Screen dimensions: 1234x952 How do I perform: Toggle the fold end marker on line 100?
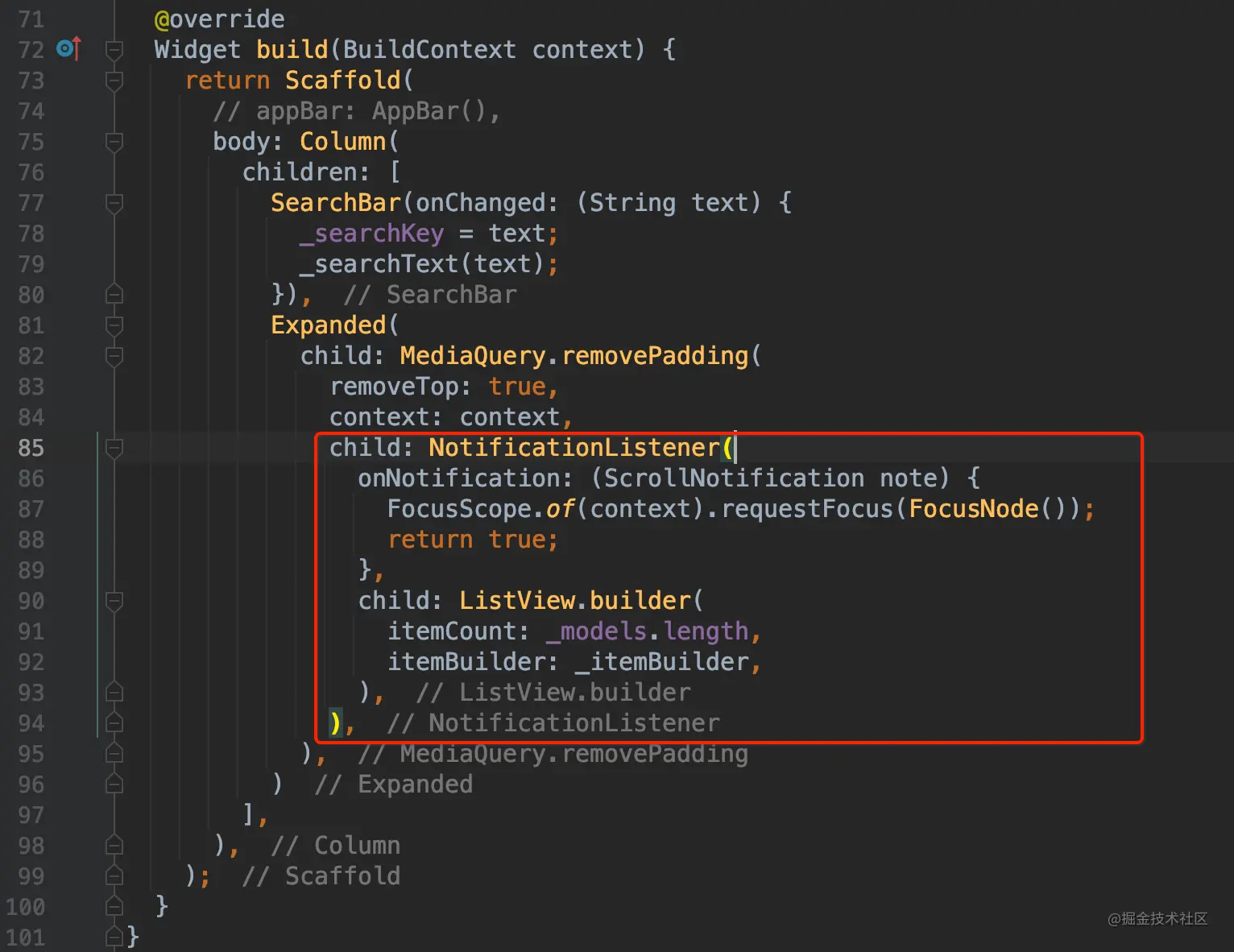[x=114, y=907]
